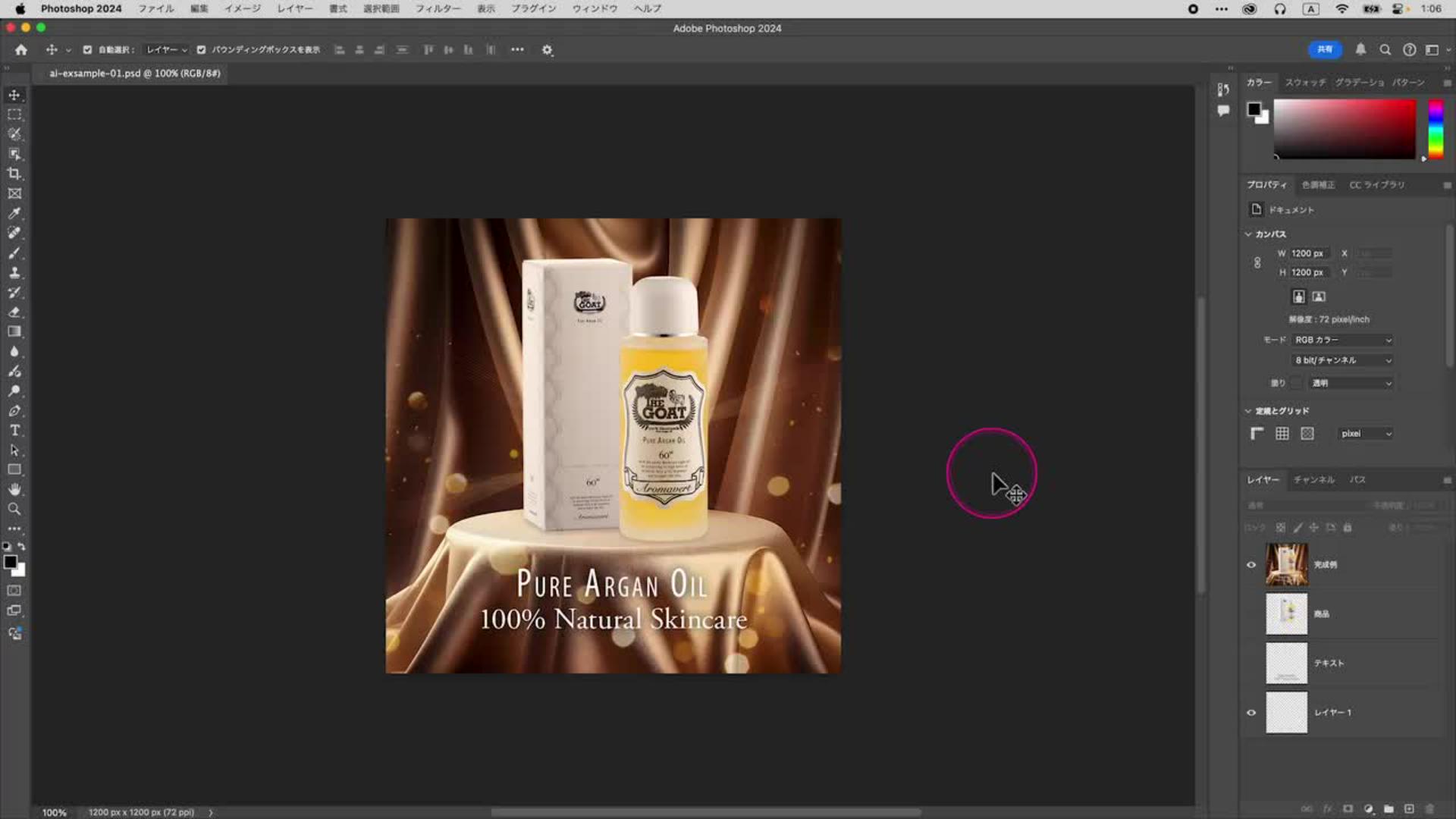Open the RGB カラー mode dropdown
The image size is (1456, 819).
click(1343, 340)
